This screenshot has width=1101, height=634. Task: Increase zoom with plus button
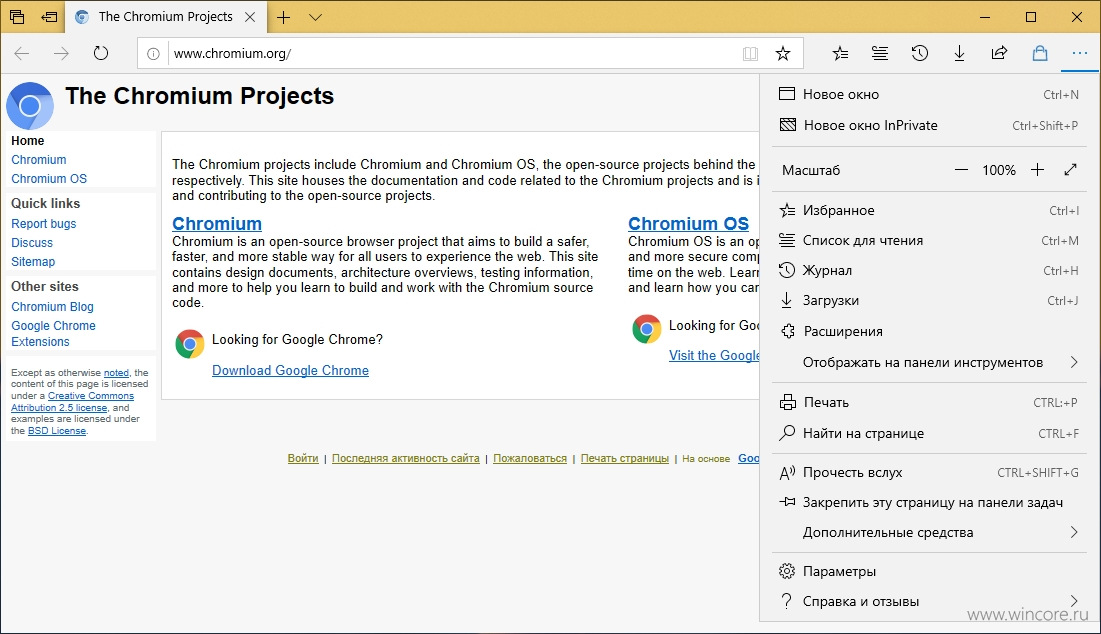pos(1037,170)
